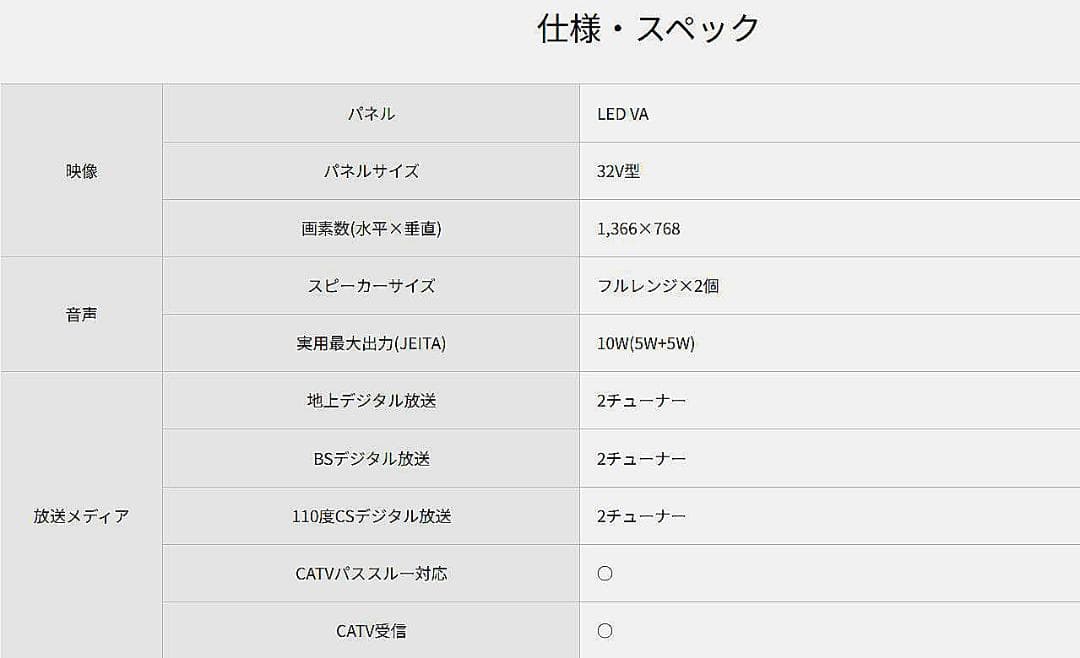
Task: Click the 画素数(水平×垂直) label
Action: (x=371, y=228)
